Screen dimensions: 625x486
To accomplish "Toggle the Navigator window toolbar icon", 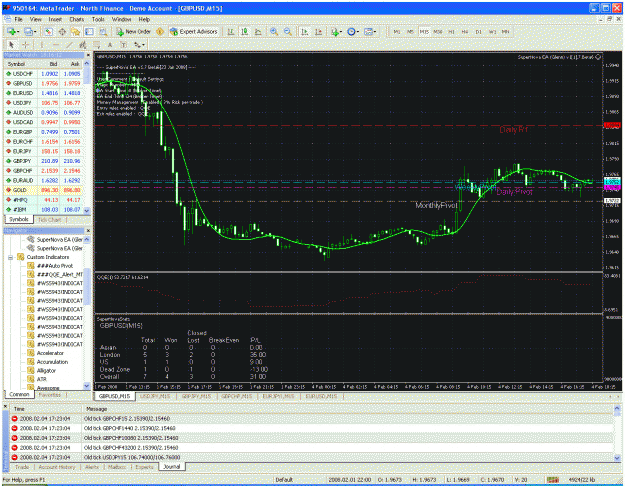I will [x=75, y=31].
